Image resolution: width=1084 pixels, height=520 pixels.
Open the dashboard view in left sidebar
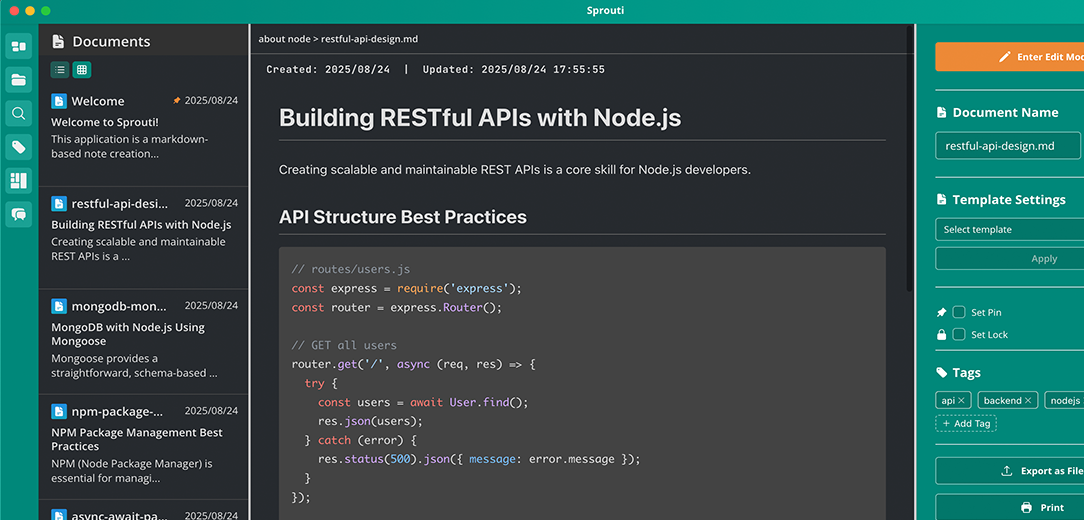coord(18,46)
